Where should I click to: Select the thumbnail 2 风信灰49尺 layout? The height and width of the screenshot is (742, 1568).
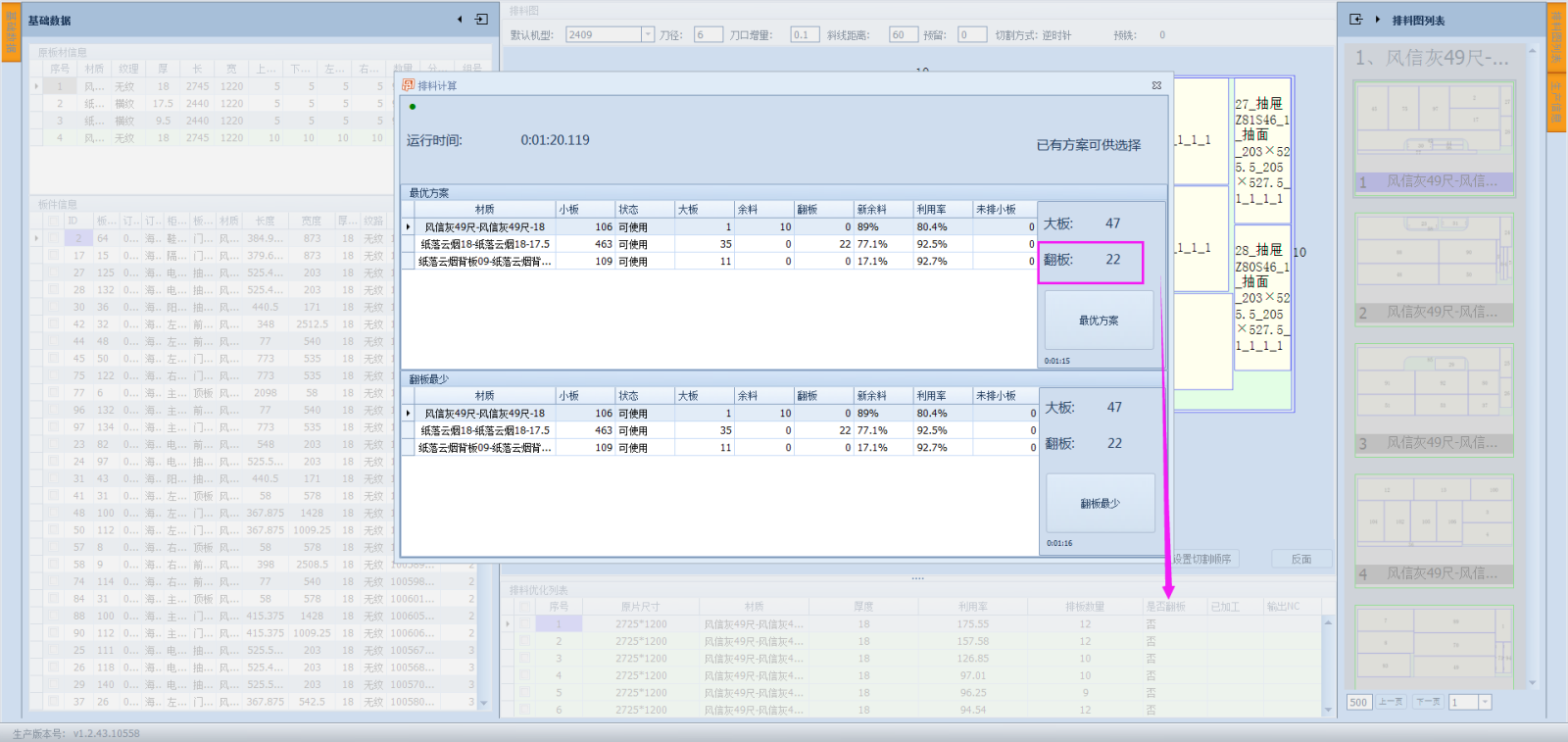click(x=1435, y=270)
